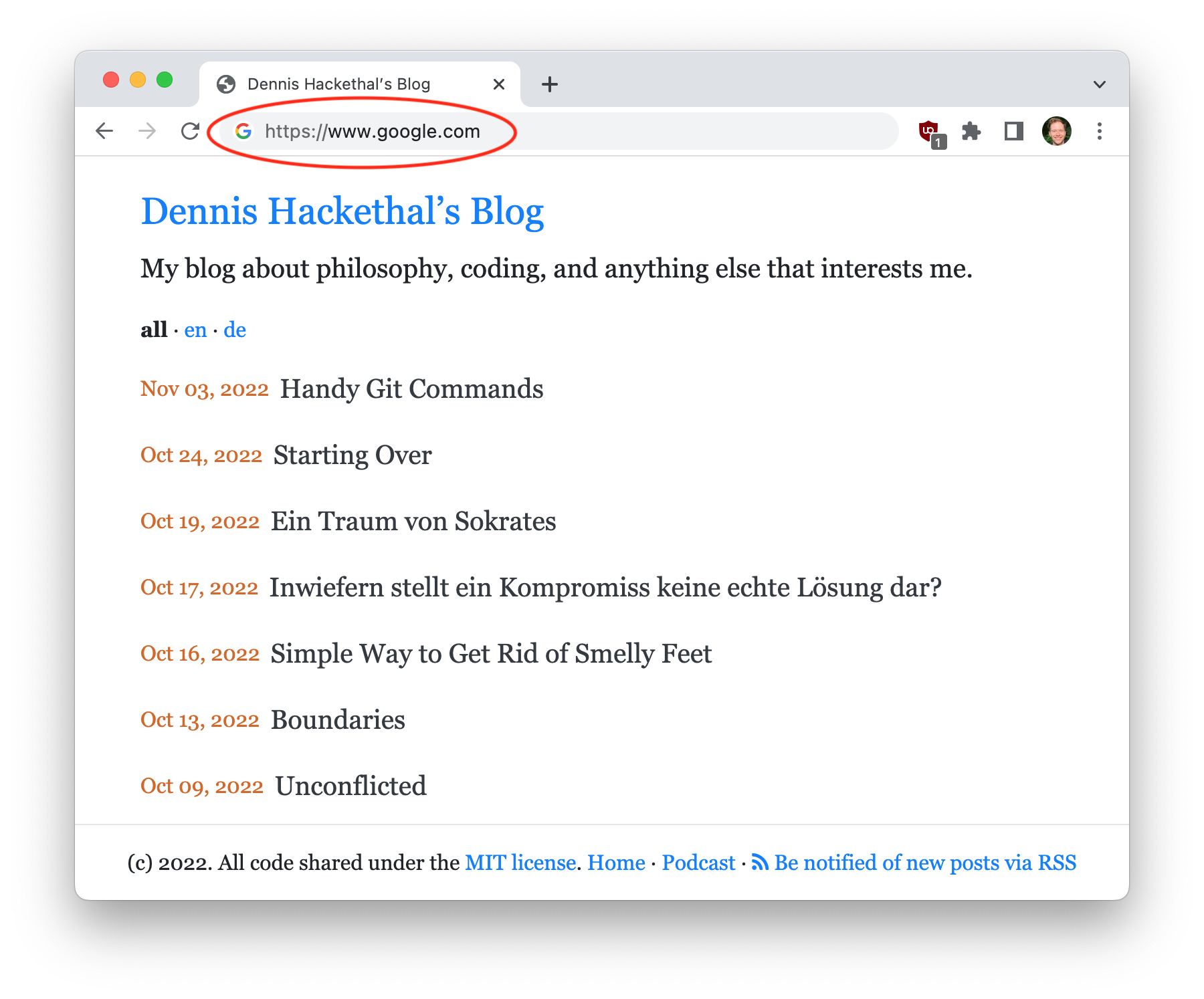Viewport: 1204px width, 999px height.
Task: Open Simple Way to Get Rid of Smelly Feet
Action: tap(491, 653)
